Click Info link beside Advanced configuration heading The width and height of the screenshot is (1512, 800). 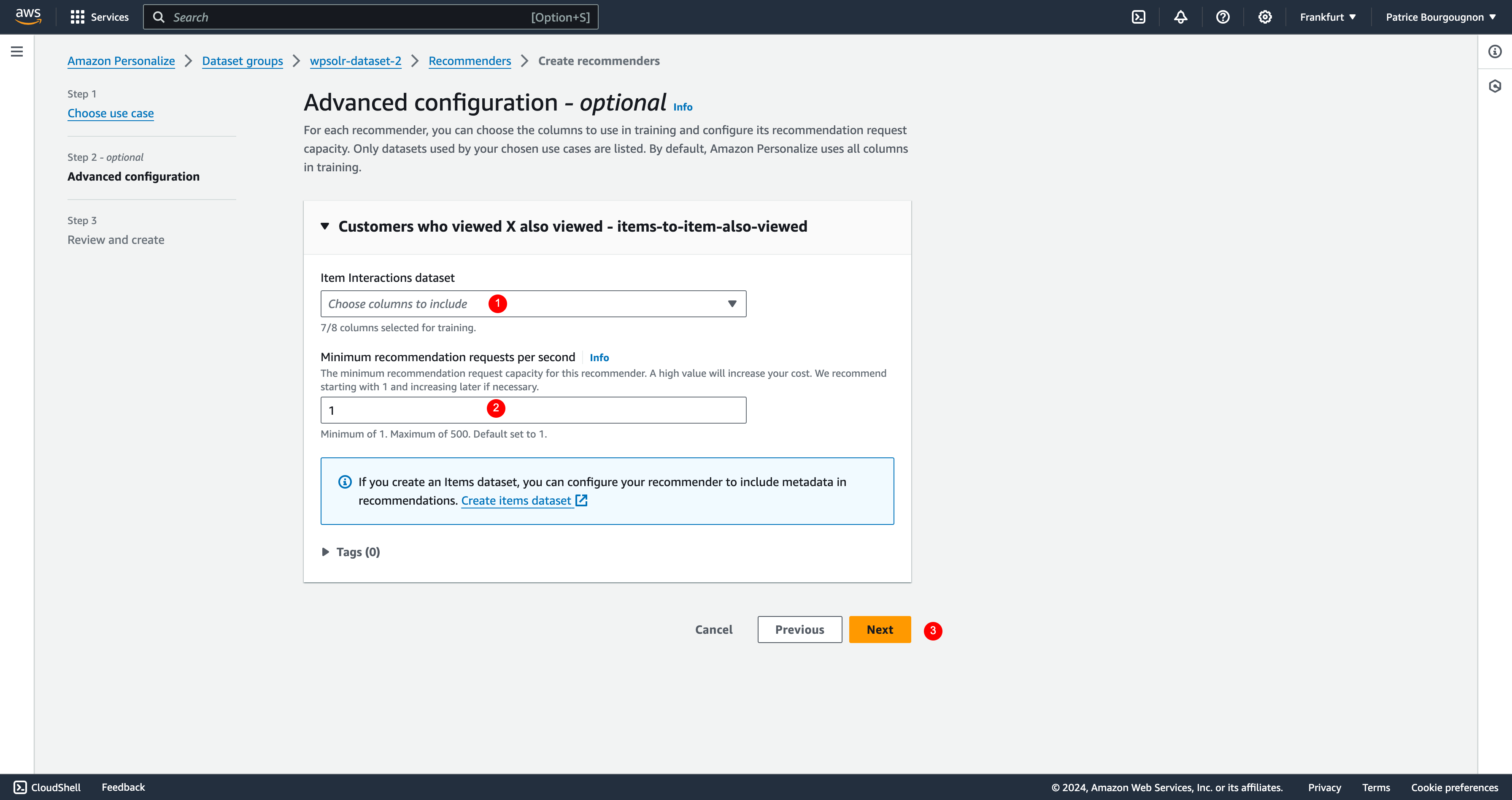coord(683,107)
